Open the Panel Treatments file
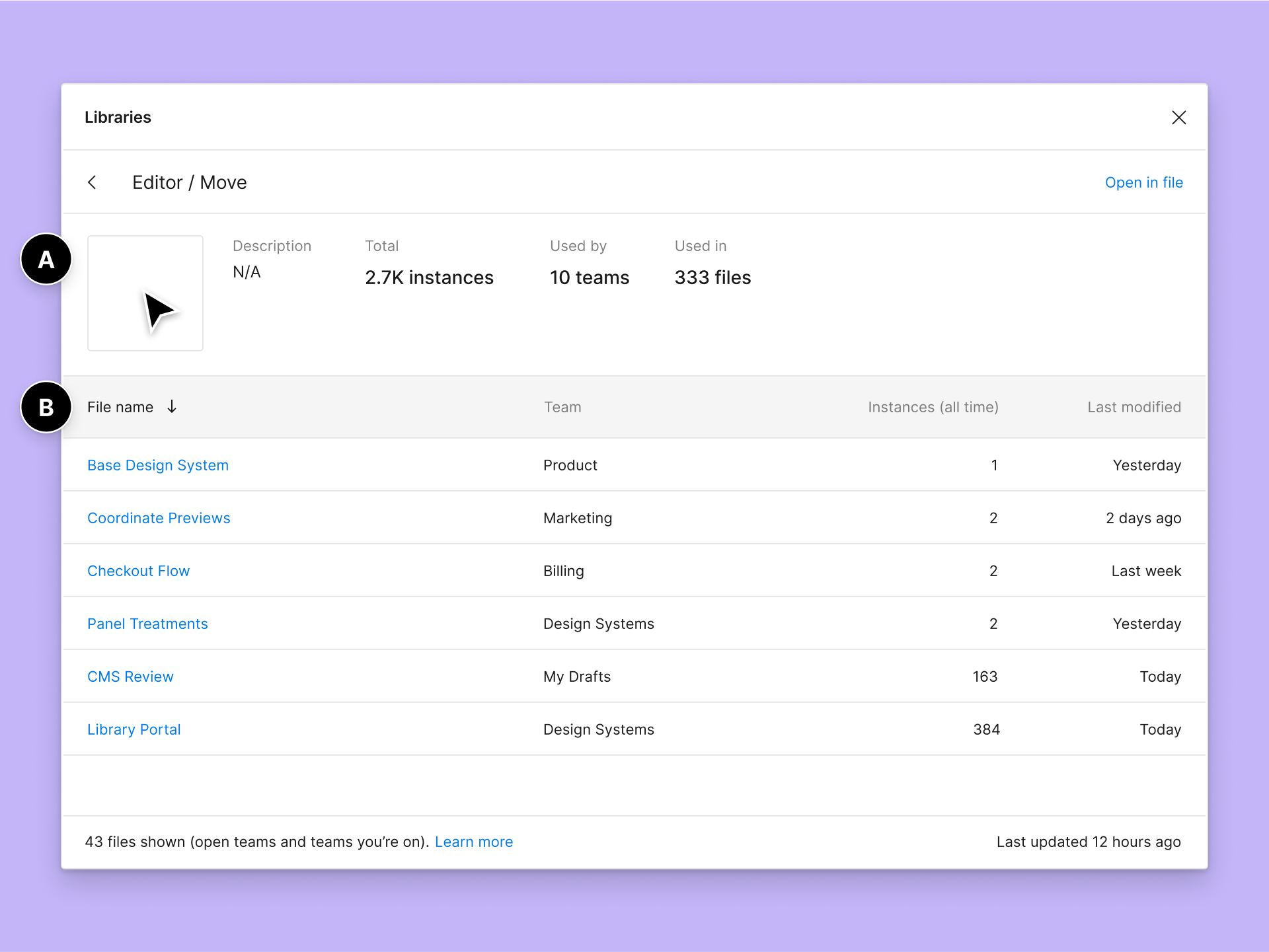The height and width of the screenshot is (952, 1269). tap(147, 624)
